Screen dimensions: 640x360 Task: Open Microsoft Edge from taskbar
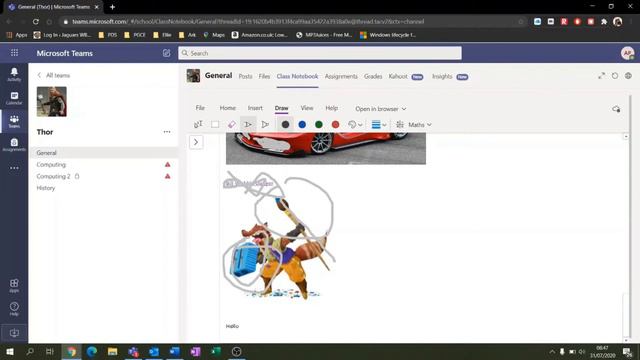click(92, 351)
